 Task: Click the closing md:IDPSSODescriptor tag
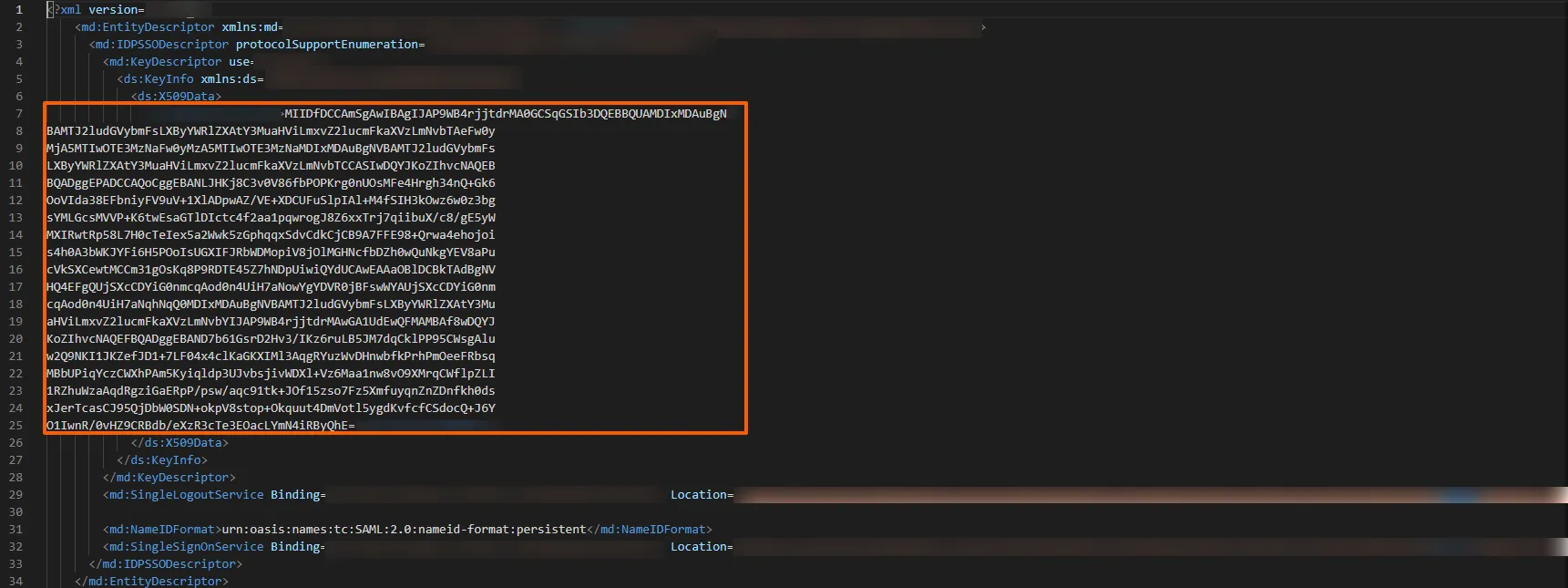[166, 564]
